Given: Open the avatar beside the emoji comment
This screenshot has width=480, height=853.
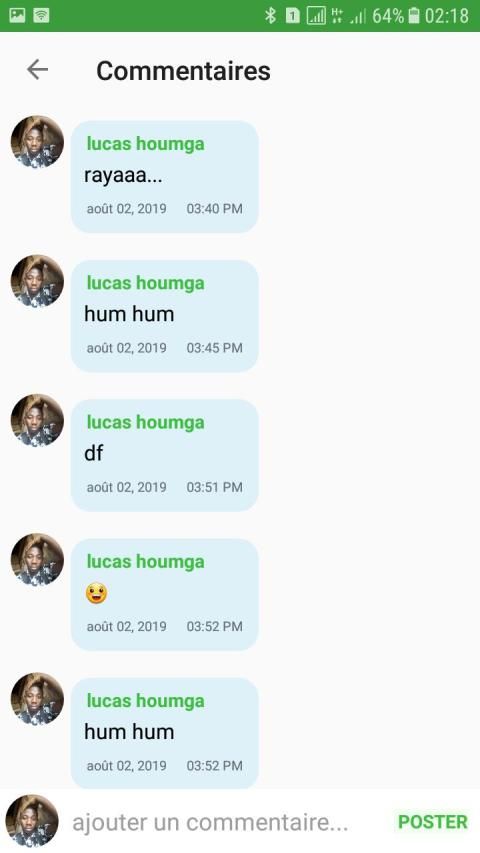Looking at the screenshot, I should tap(37, 559).
